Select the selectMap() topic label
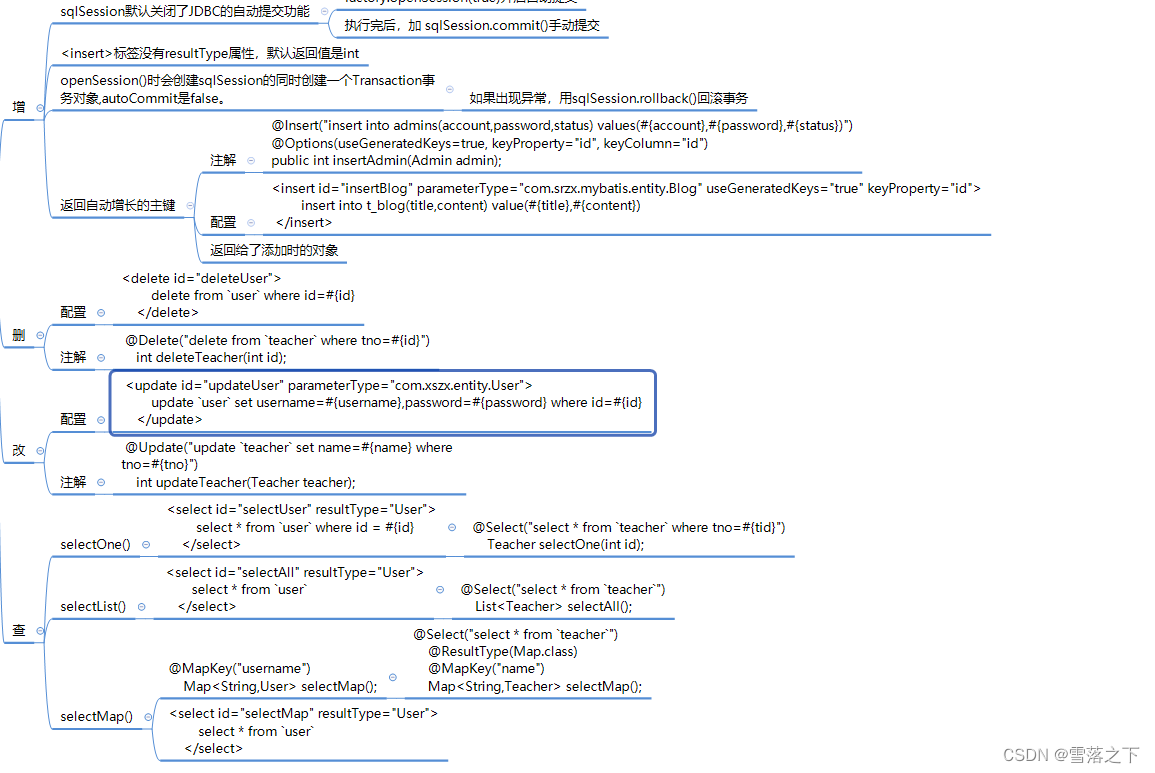1155x773 pixels. tap(96, 717)
